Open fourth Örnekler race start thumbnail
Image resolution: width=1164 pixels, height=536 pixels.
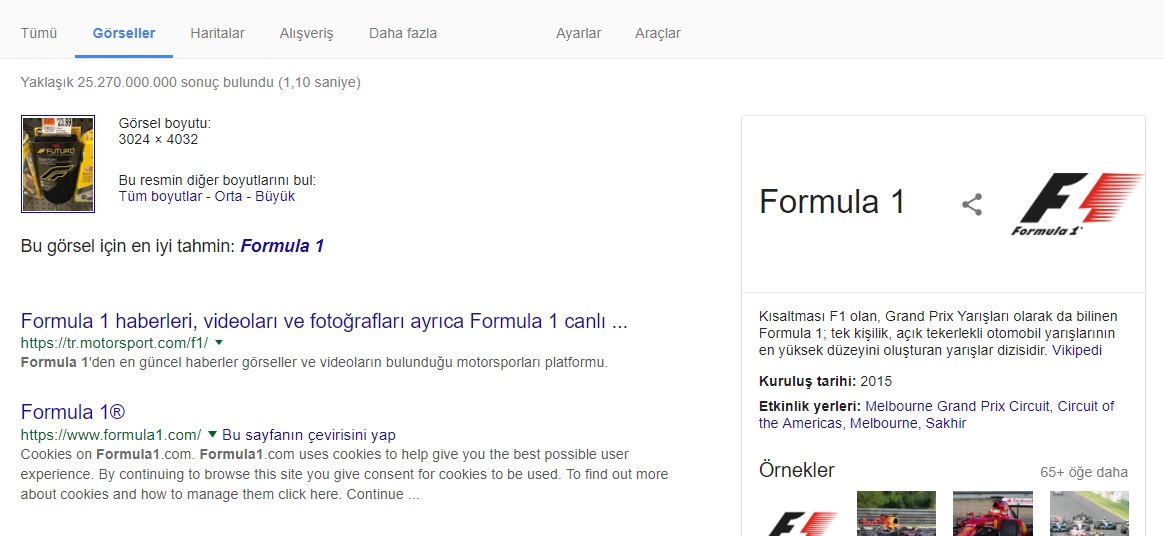tap(1089, 514)
